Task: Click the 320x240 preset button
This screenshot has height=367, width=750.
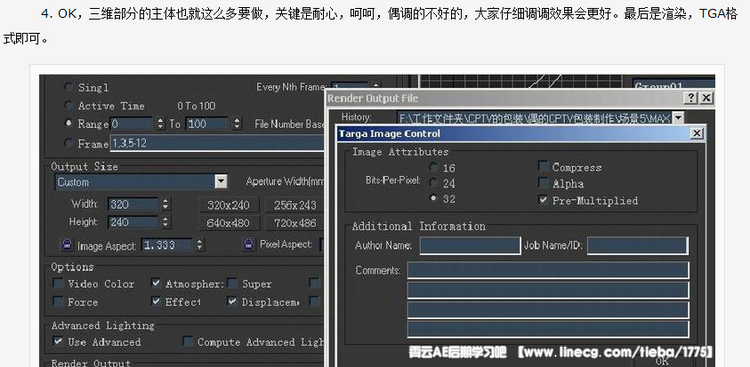Action: click(x=229, y=205)
